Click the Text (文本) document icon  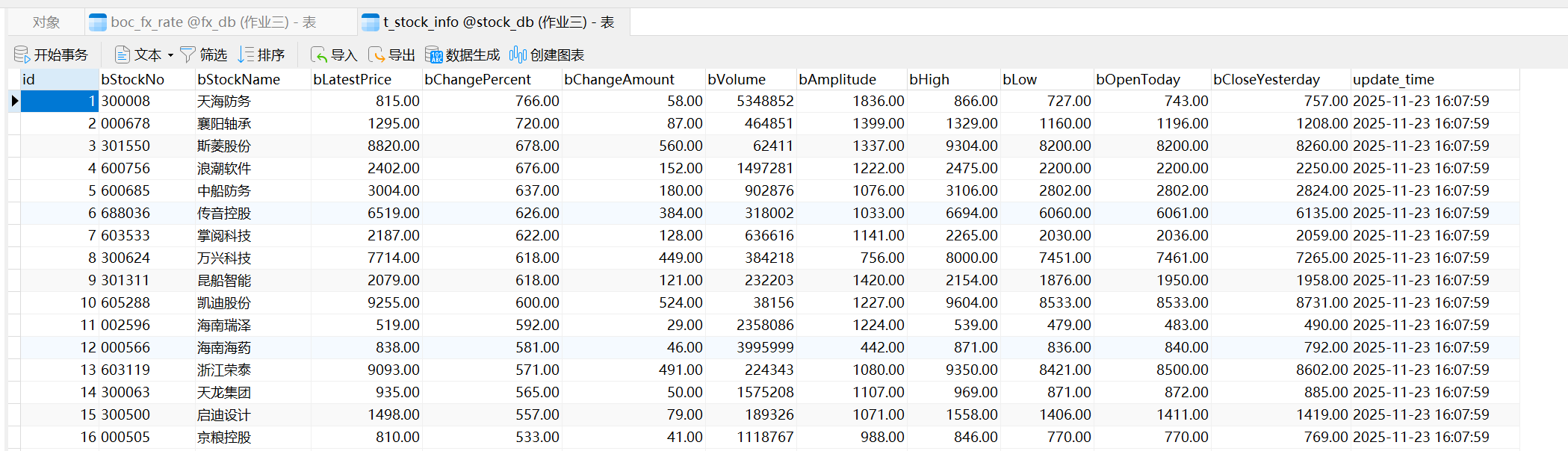pos(122,55)
